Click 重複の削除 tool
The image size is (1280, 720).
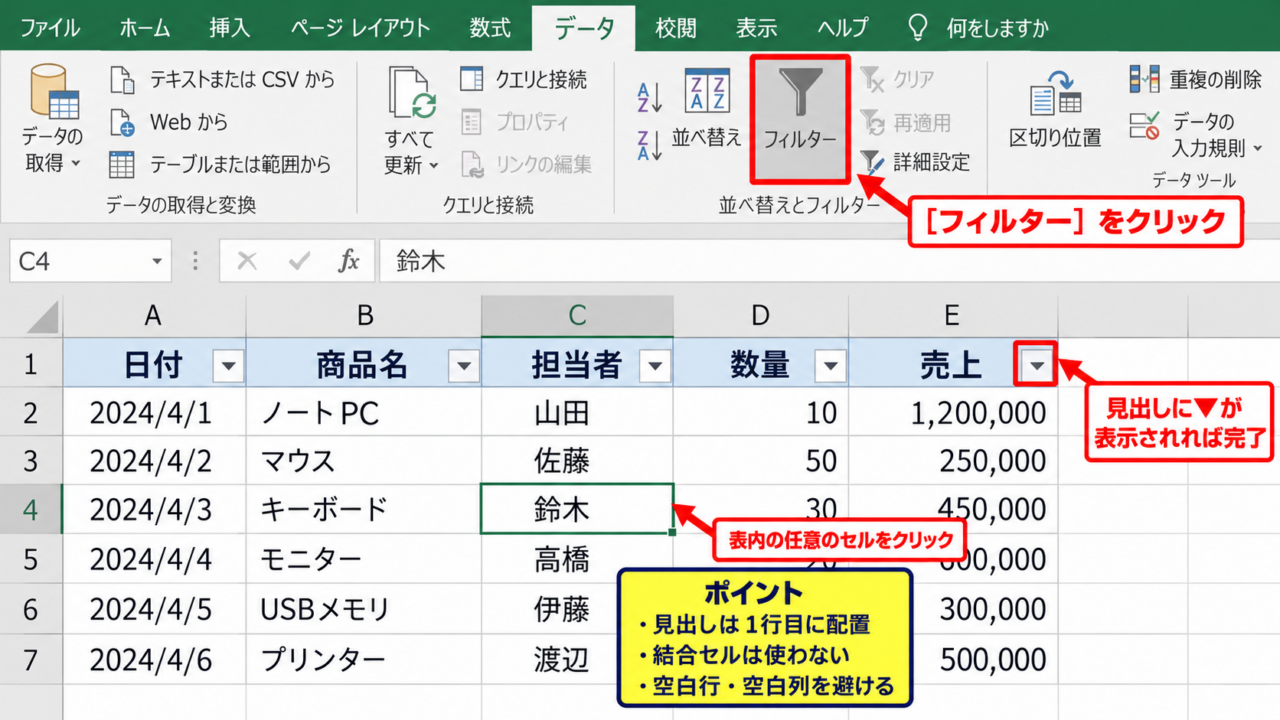click(1196, 79)
